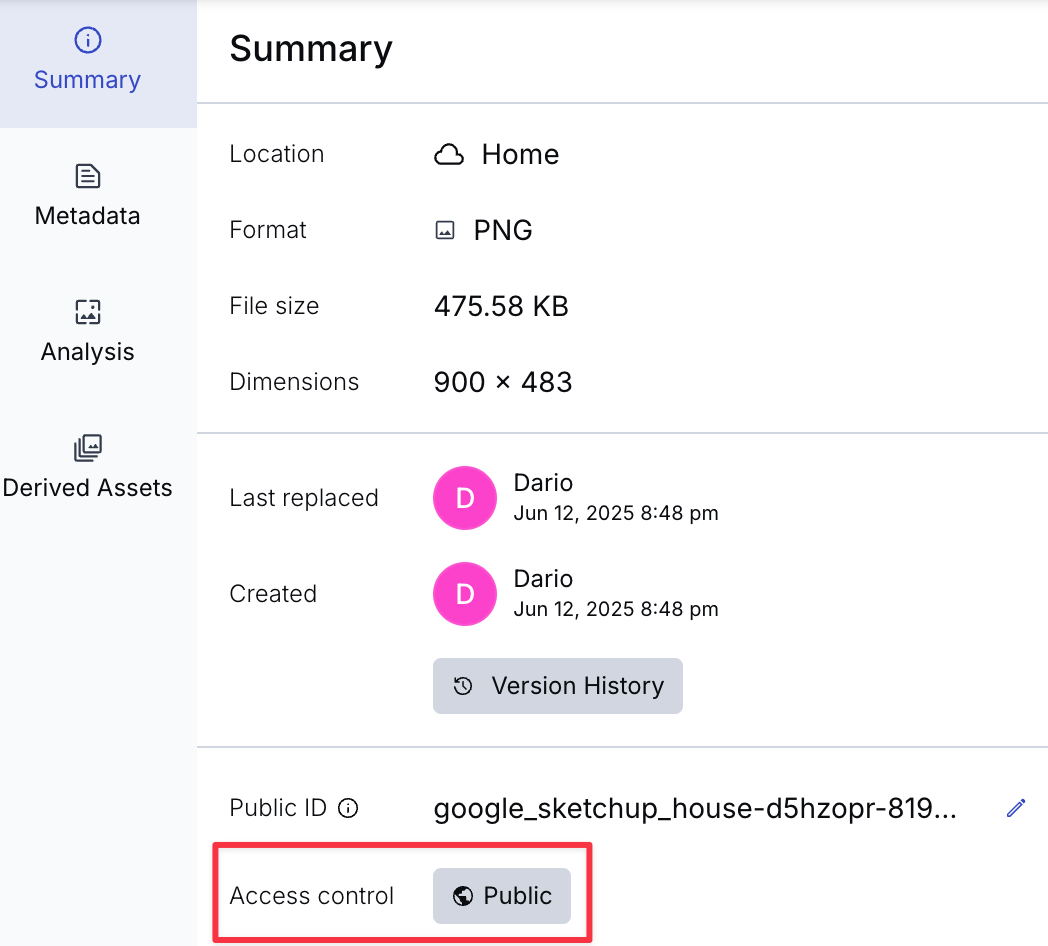Click the timestamp in the Created row
Viewport: 1048px width, 946px height.
(615, 609)
